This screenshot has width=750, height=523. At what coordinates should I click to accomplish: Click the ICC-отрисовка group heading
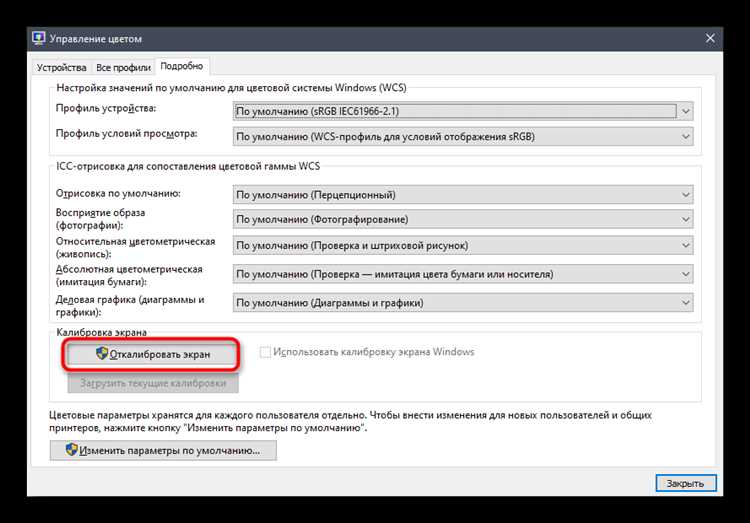pos(188,166)
